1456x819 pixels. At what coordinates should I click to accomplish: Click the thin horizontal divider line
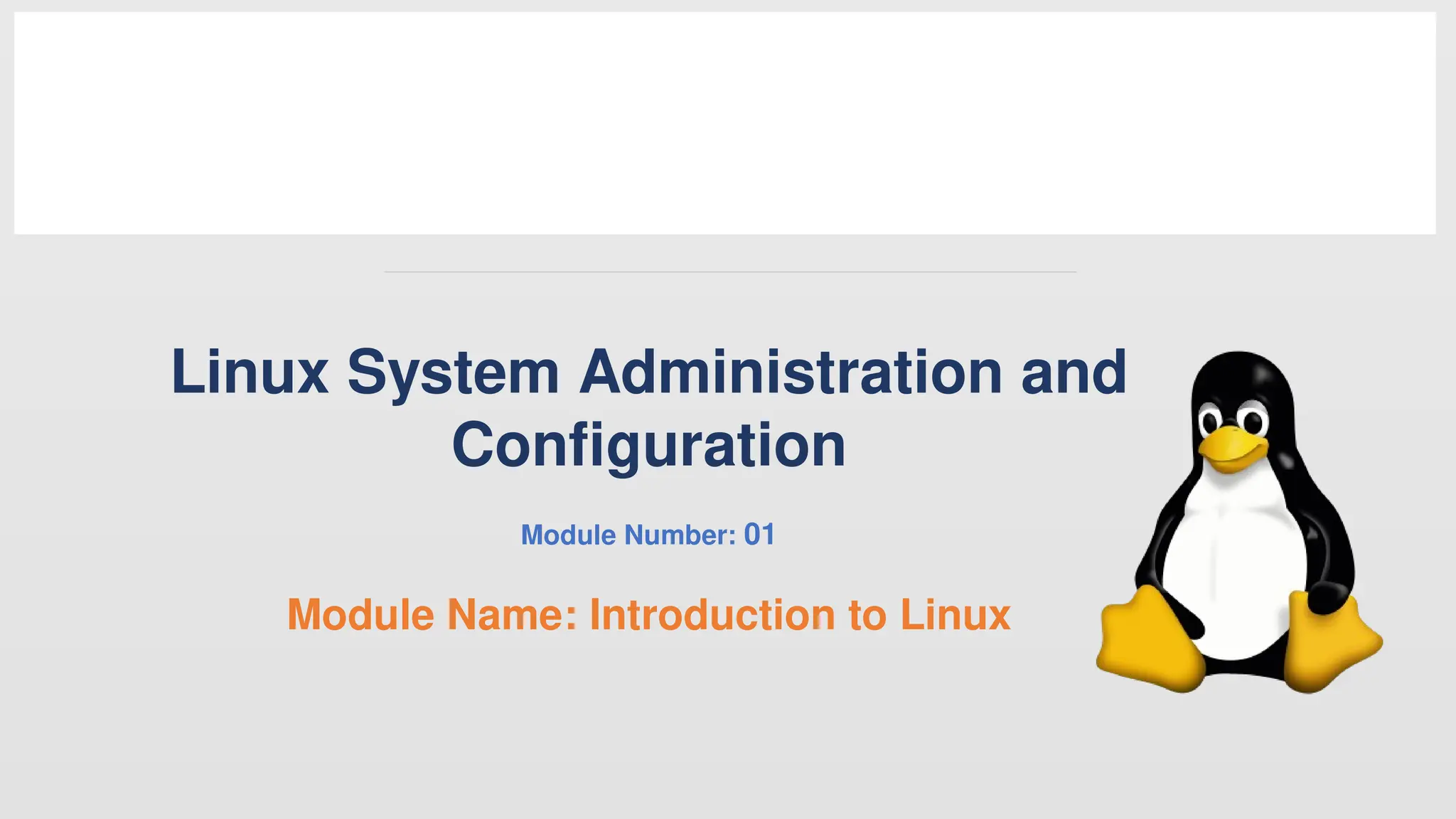click(730, 272)
